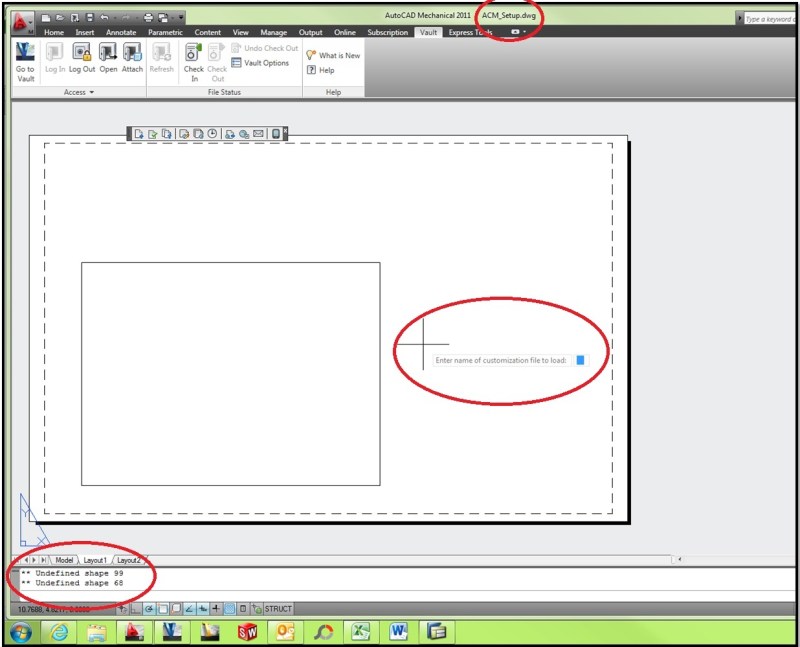
Task: Switch to the View ribbon tab
Action: pos(240,32)
